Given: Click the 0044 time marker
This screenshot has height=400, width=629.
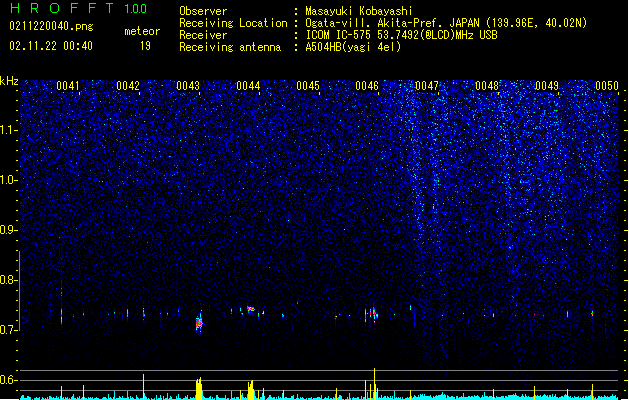Looking at the screenshot, I should (x=248, y=86).
